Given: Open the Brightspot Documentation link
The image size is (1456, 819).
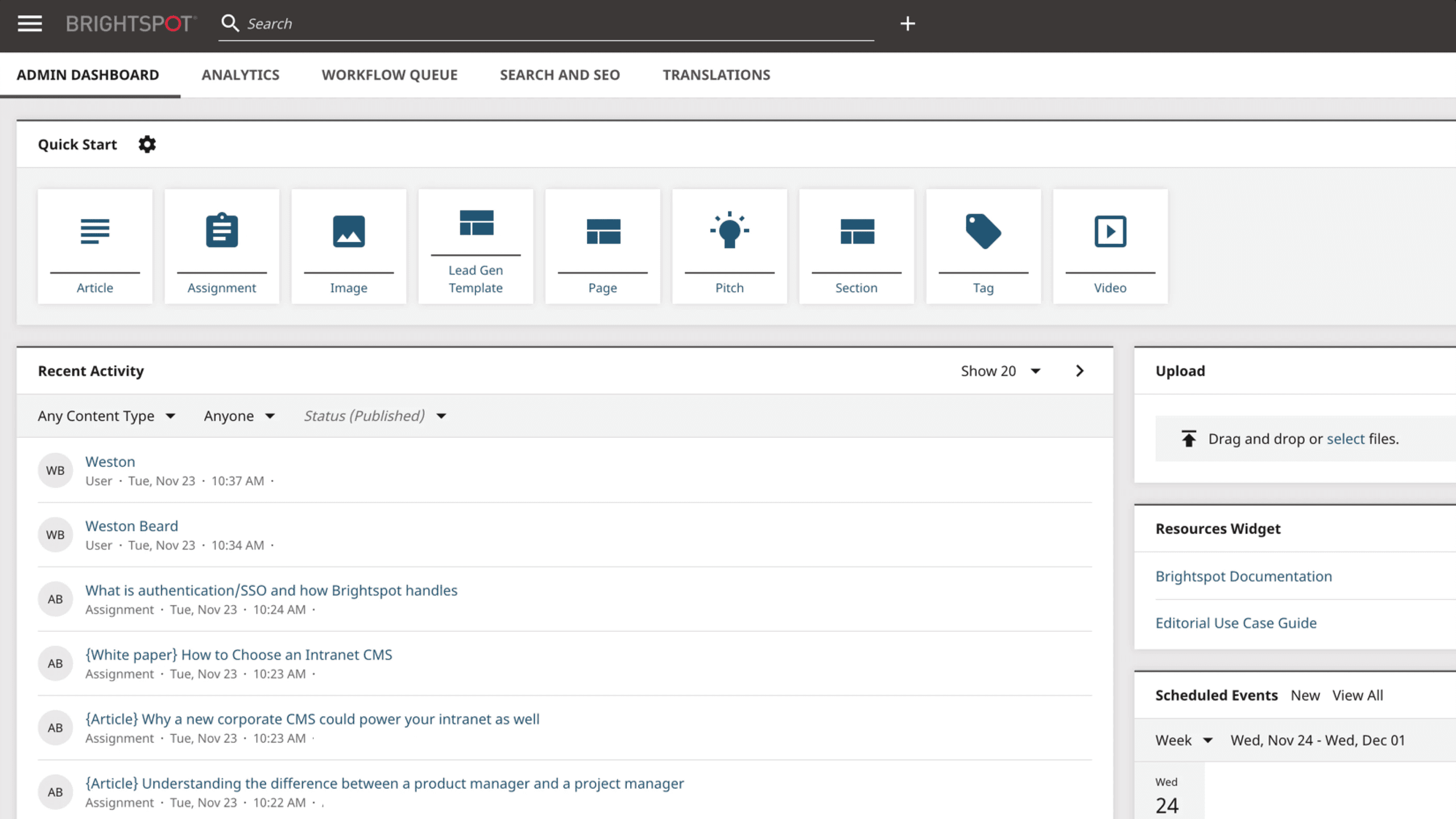Looking at the screenshot, I should tap(1243, 576).
